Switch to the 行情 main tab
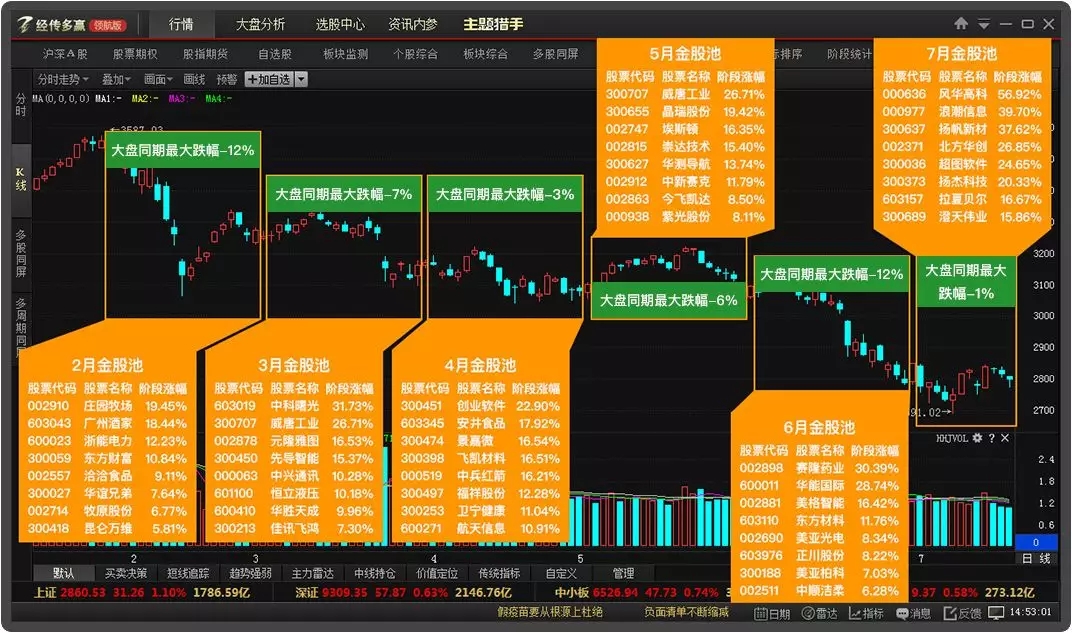1072x633 pixels. [181, 25]
